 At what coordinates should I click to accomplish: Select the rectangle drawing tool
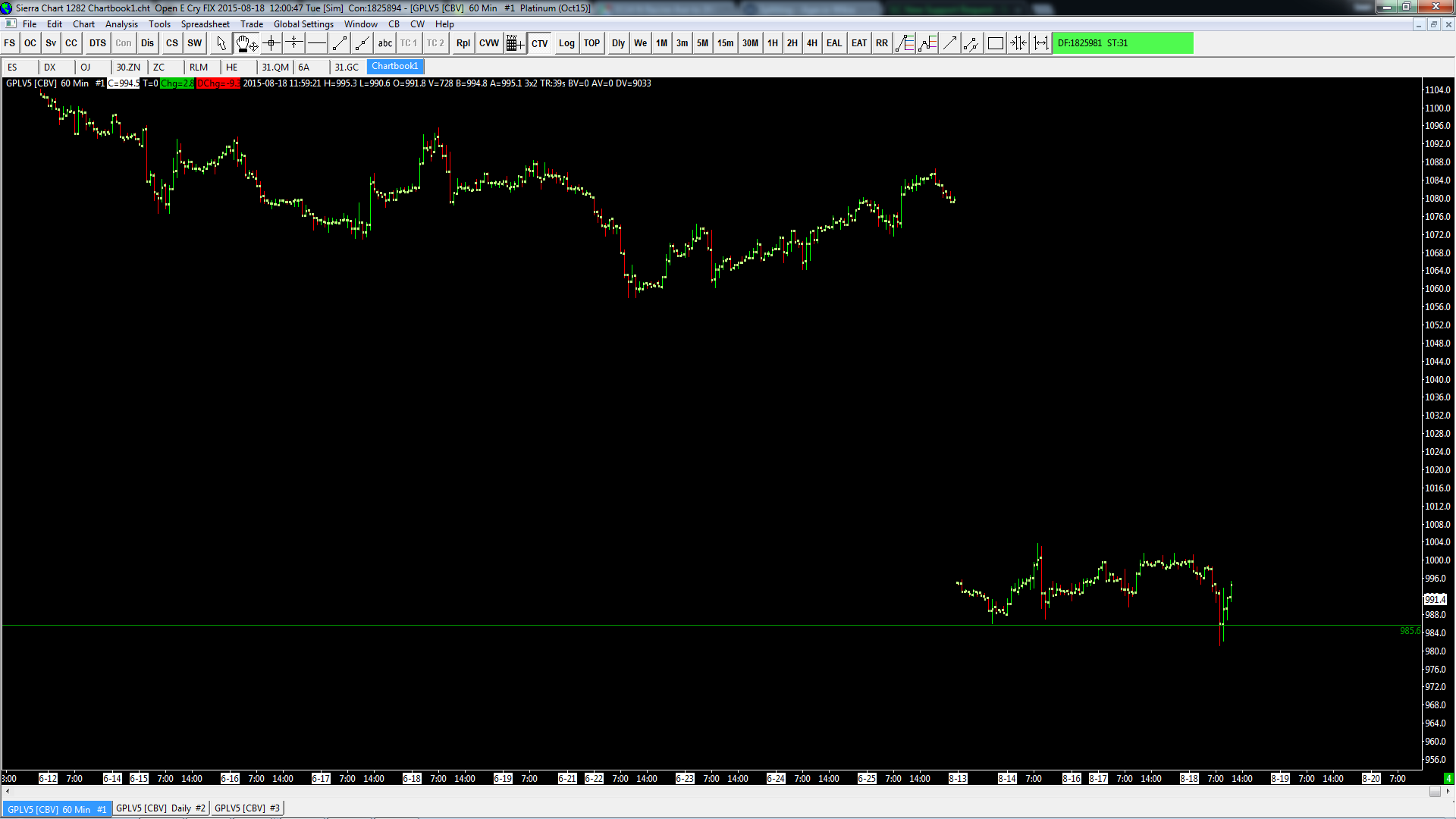click(996, 43)
